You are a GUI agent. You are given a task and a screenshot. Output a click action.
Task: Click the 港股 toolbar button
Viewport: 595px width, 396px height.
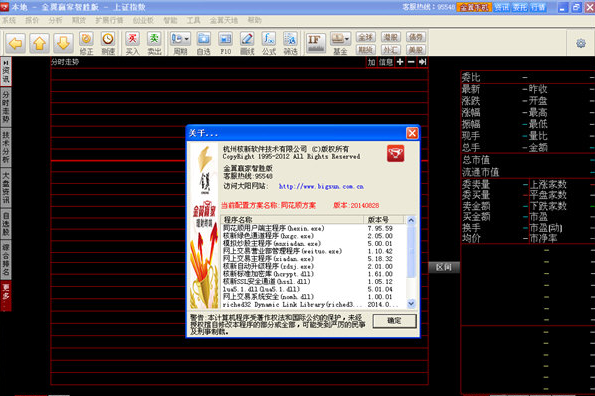click(x=391, y=37)
